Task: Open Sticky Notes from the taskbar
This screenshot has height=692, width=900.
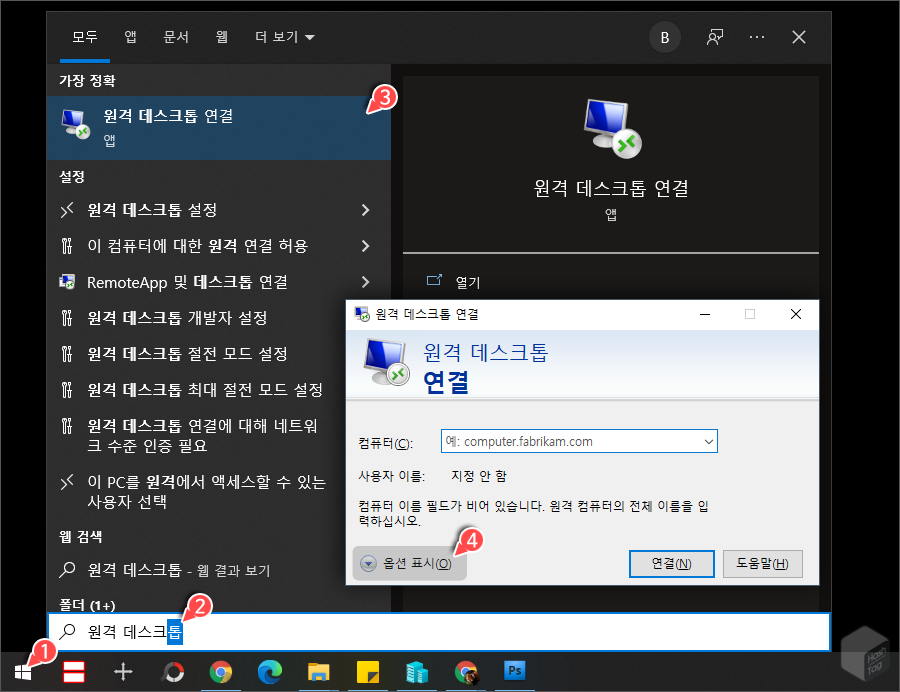Action: click(368, 672)
